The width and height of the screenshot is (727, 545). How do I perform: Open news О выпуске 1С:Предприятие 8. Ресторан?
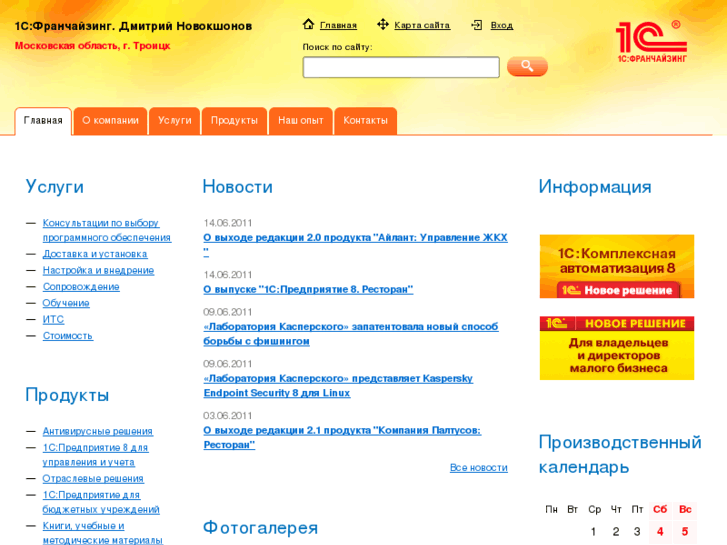coord(308,289)
